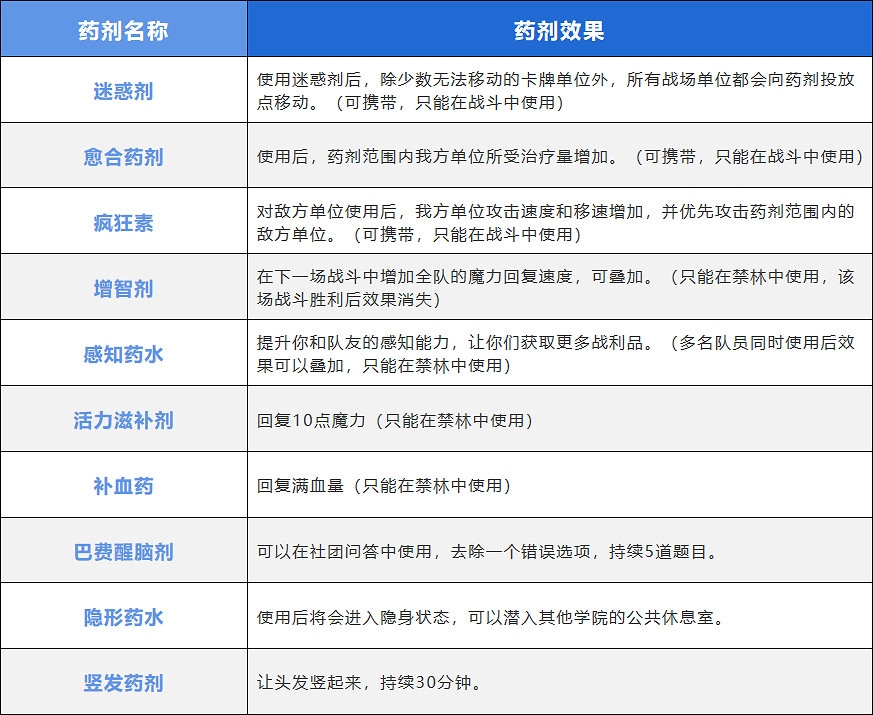This screenshot has width=873, height=715.
Task: Click the 竖发药剂 potion entry
Action: pyautogui.click(x=124, y=683)
